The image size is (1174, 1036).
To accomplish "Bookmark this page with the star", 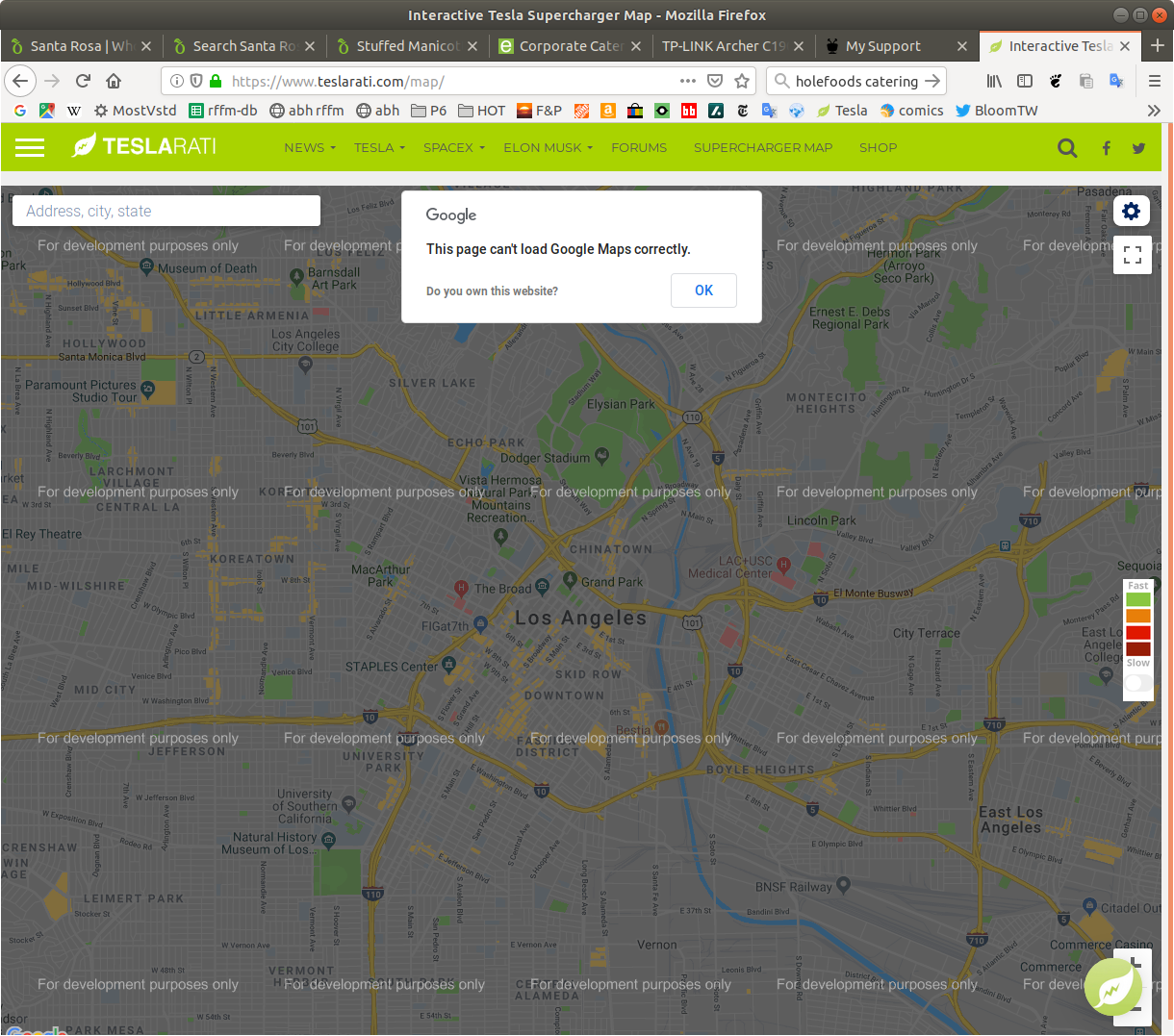I will (x=742, y=81).
